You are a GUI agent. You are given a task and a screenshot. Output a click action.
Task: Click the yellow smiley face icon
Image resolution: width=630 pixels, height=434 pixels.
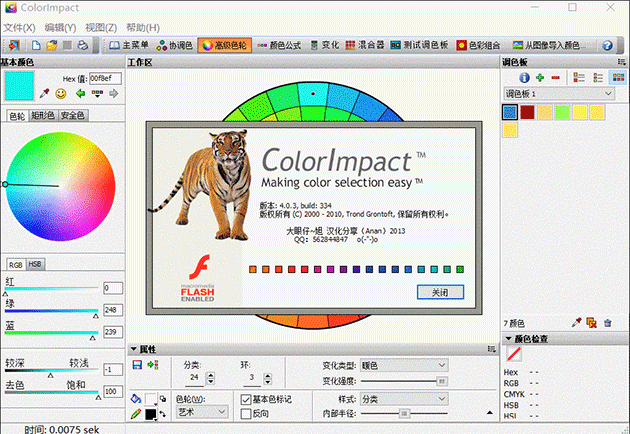pyautogui.click(x=61, y=94)
